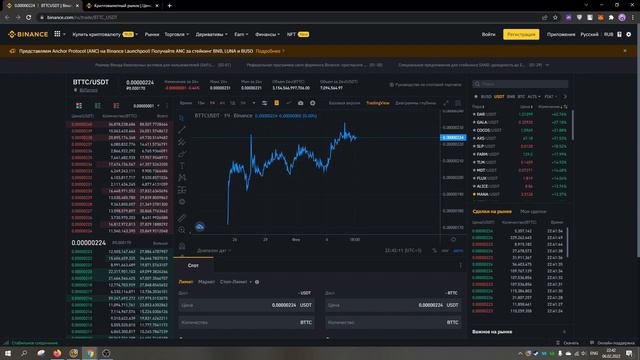
Task: Open the Купить криптовалюту menu
Action: pos(105,34)
